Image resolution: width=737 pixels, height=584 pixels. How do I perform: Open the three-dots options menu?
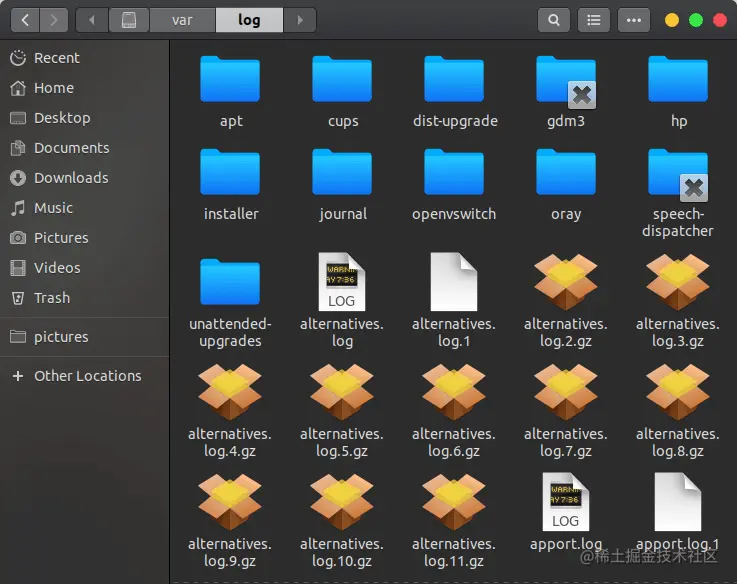634,20
